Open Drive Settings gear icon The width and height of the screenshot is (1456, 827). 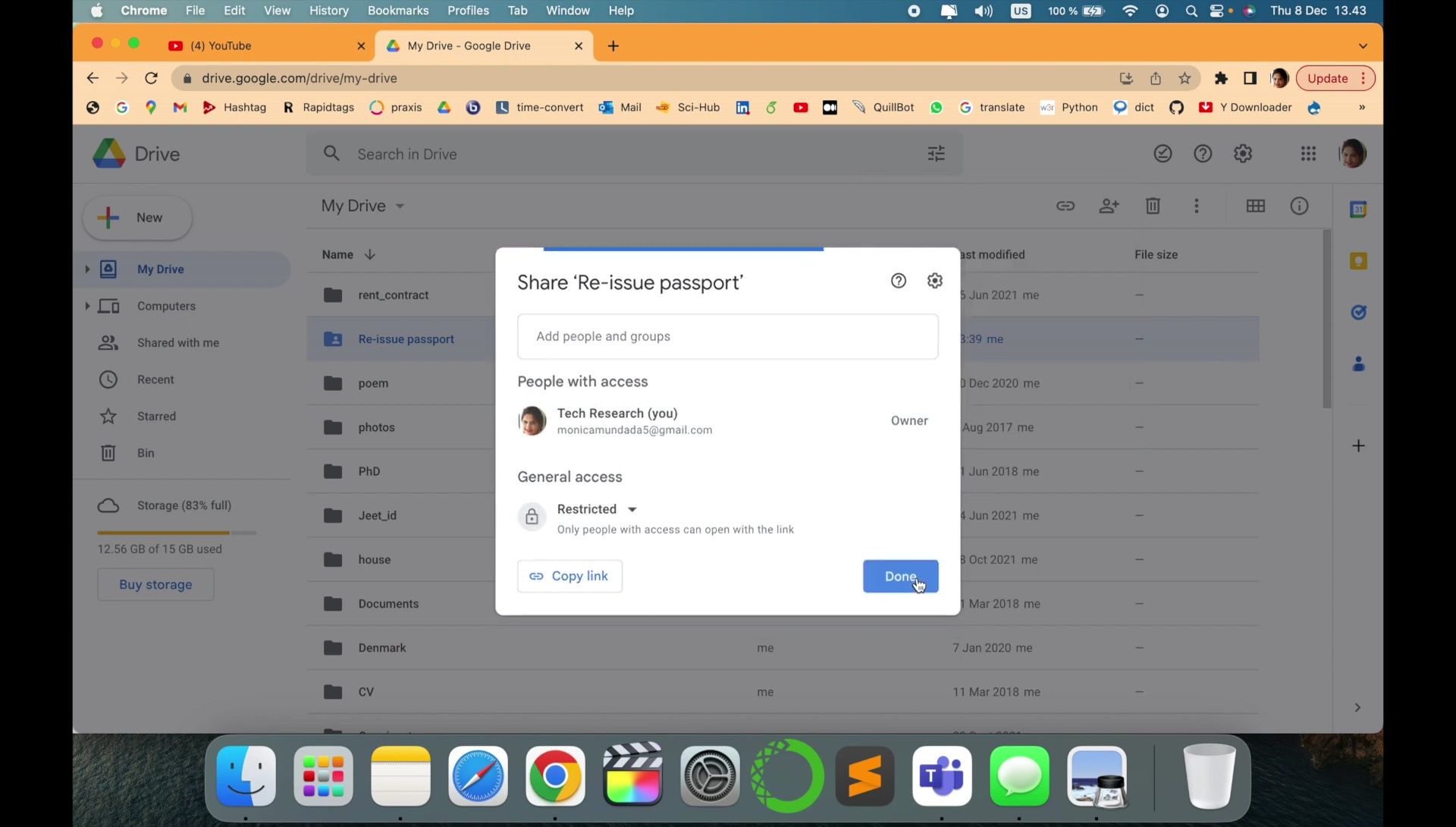tap(1243, 154)
